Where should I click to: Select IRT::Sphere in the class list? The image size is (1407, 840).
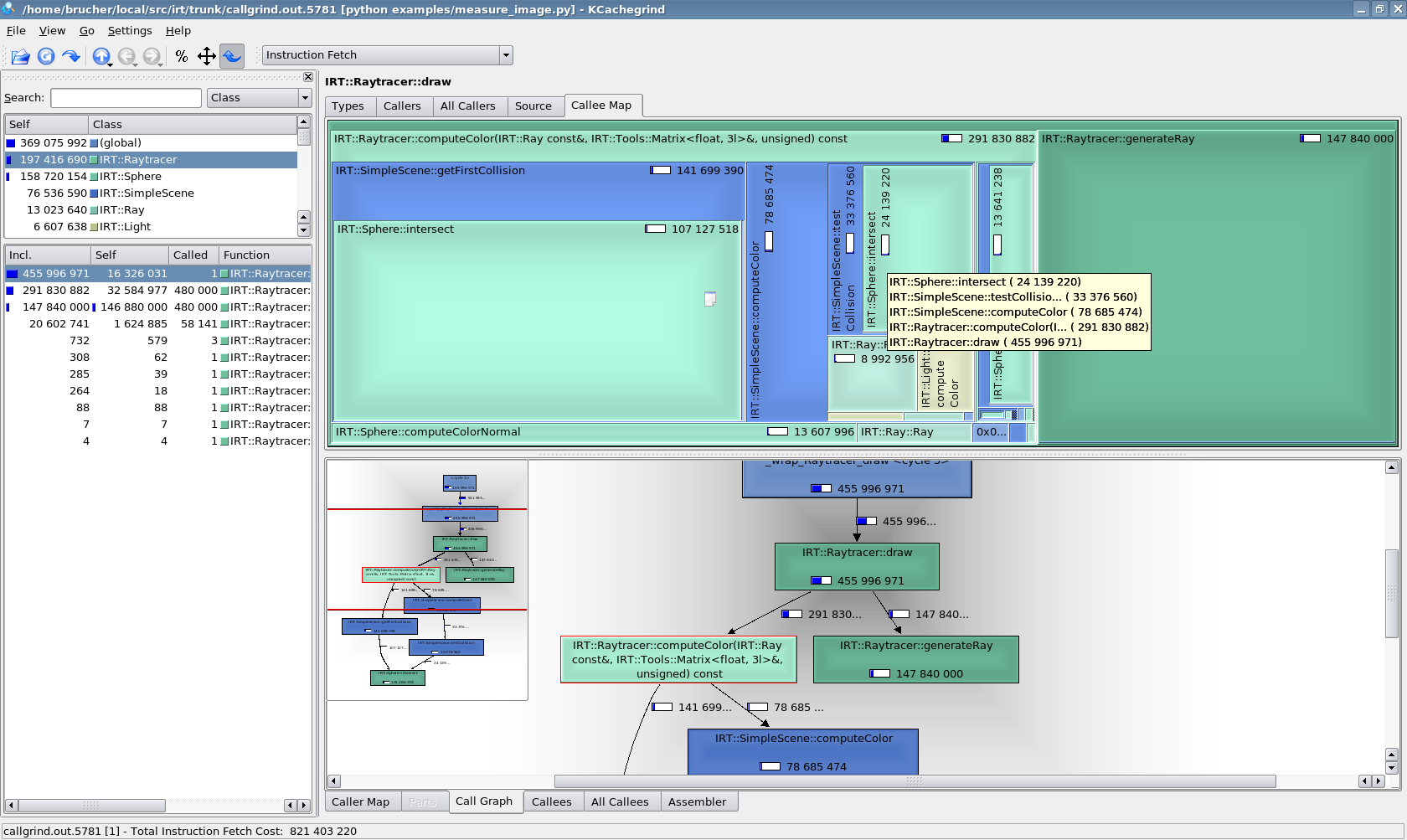[130, 177]
